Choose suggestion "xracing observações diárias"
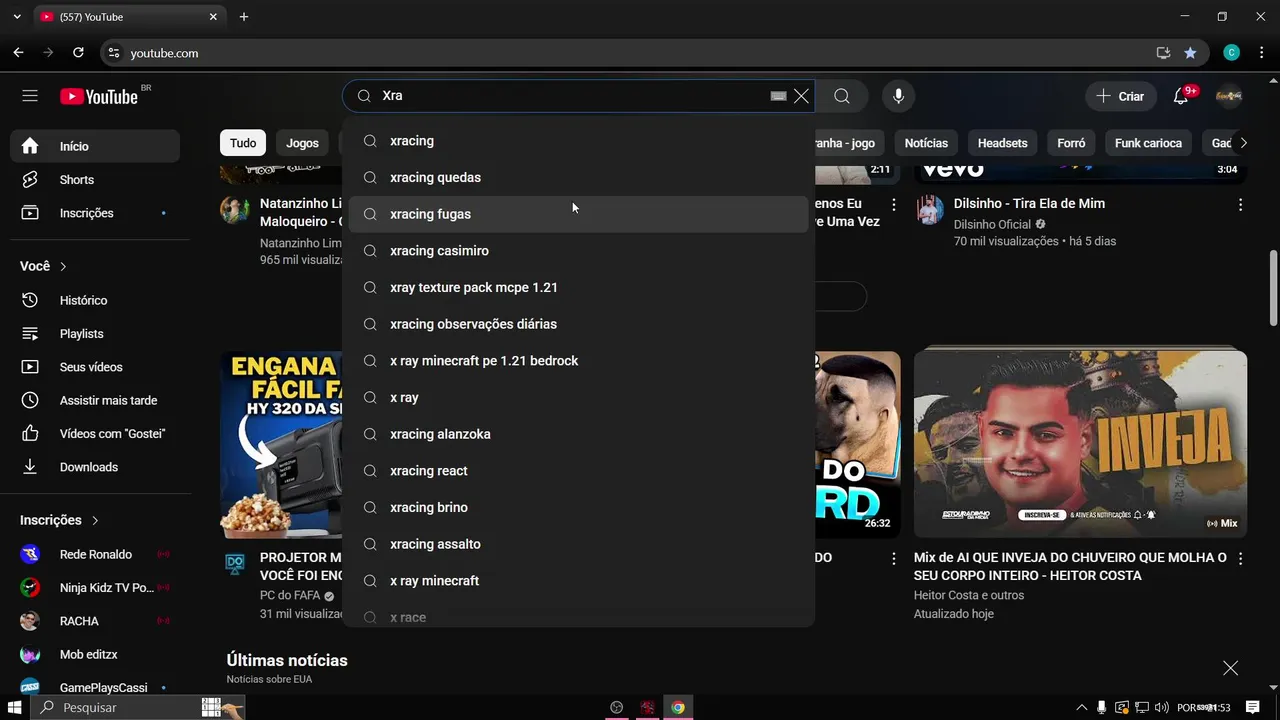The image size is (1280, 720). pyautogui.click(x=578, y=324)
